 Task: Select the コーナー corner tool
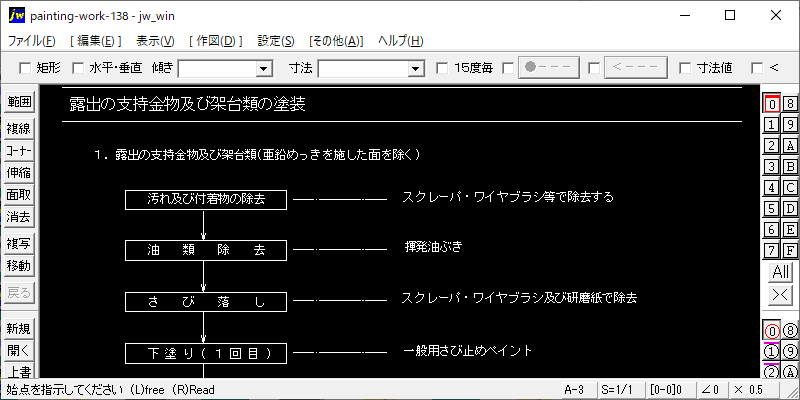point(19,151)
